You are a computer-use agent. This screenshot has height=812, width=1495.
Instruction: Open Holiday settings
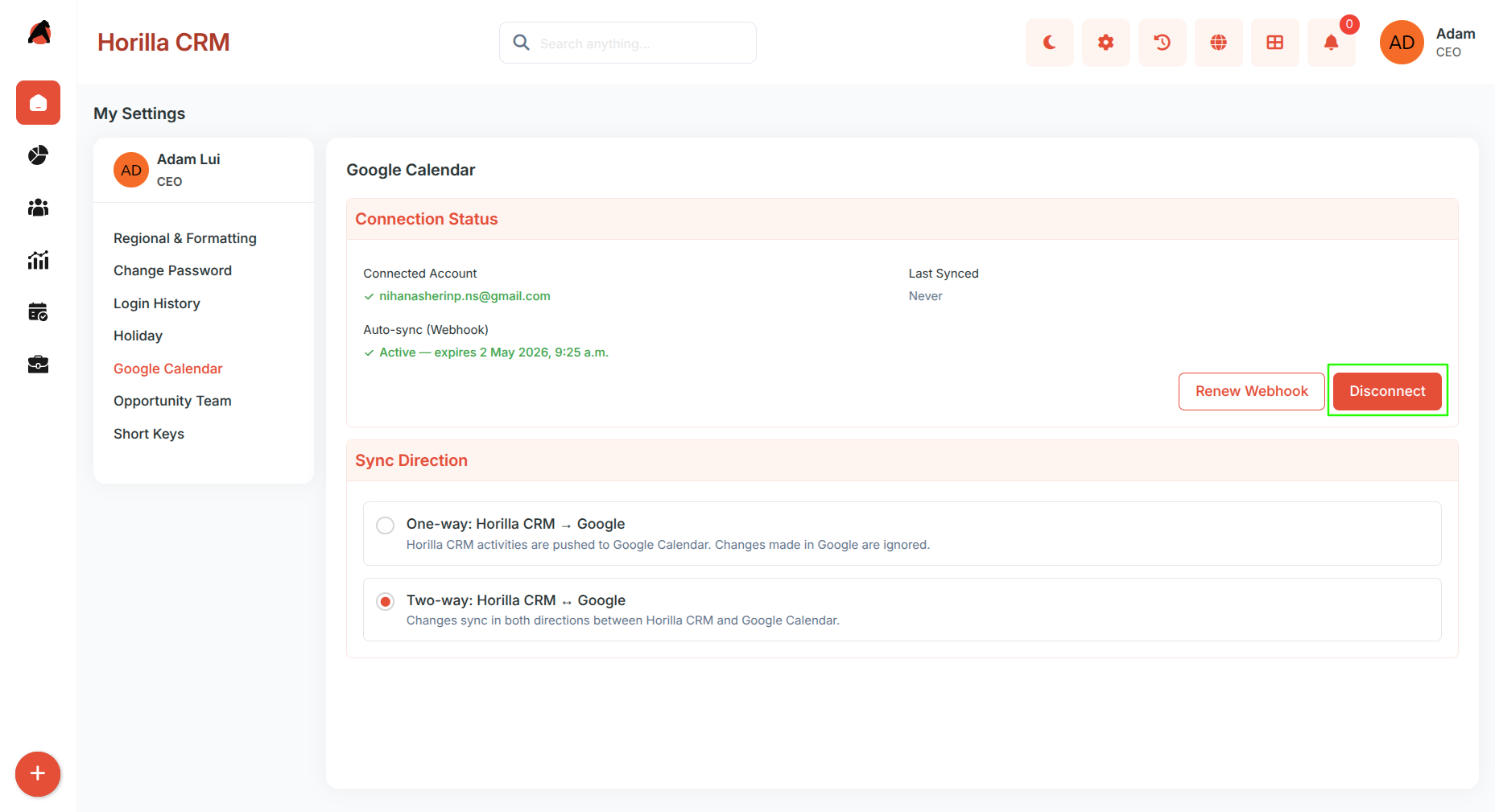point(138,336)
